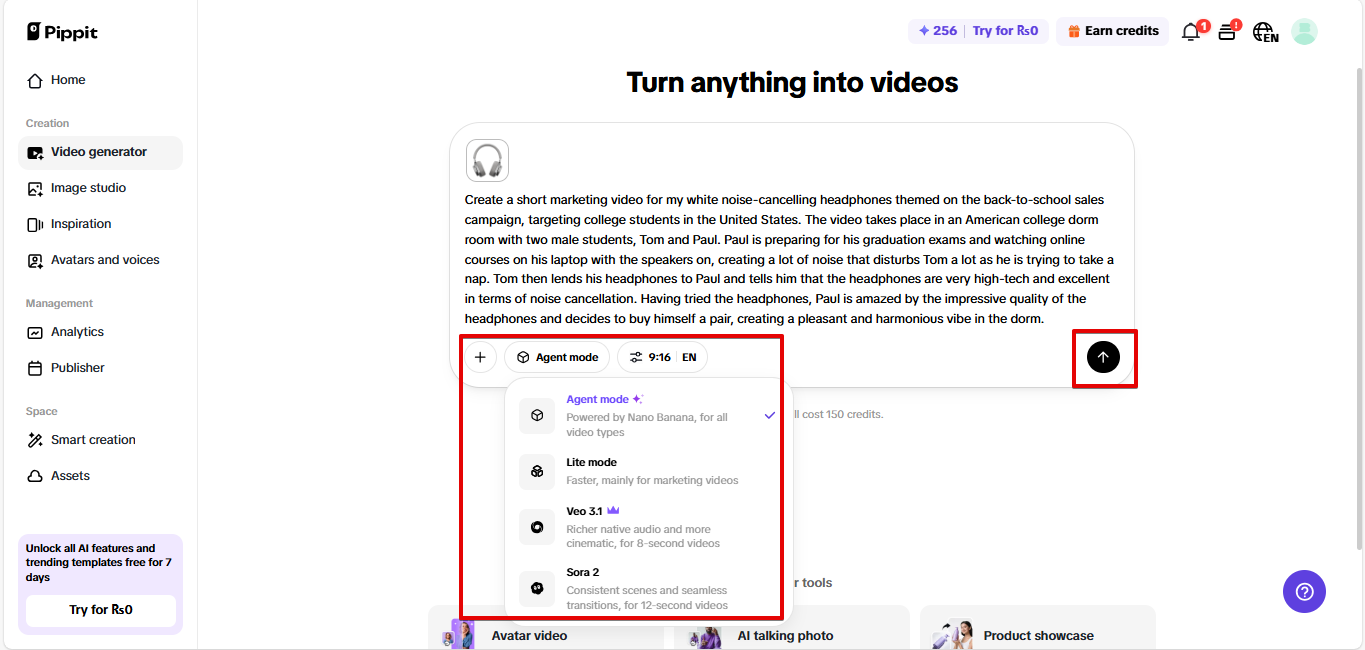The height and width of the screenshot is (650, 1365).
Task: Click the checkmark beside Agent mode
Action: 770,415
